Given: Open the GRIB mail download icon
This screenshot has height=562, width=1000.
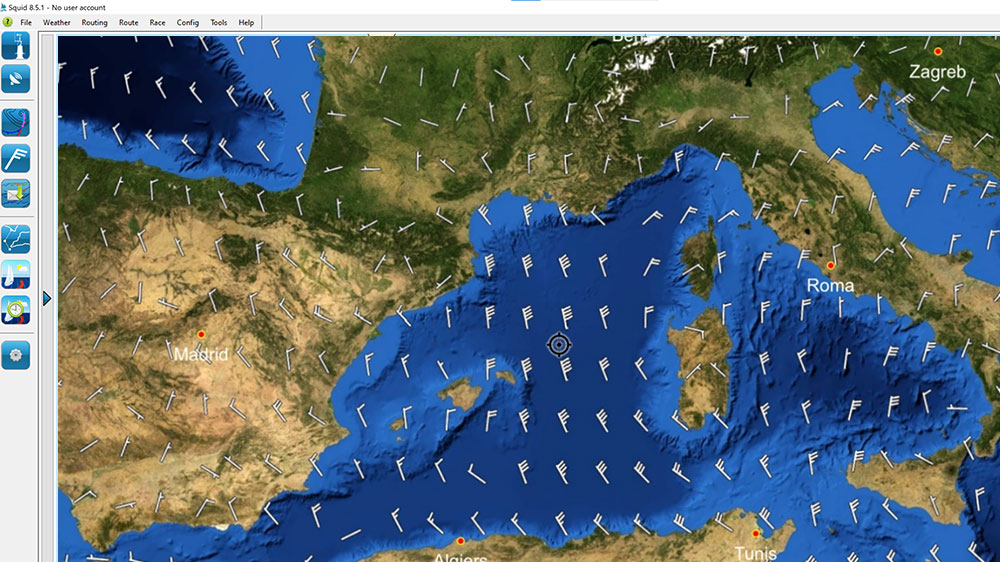Looking at the screenshot, I should tap(16, 193).
